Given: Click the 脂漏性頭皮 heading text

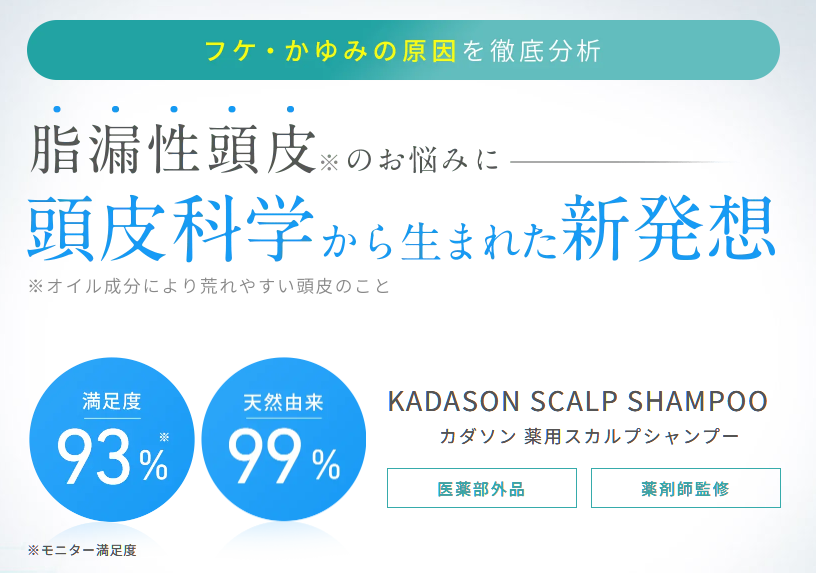Looking at the screenshot, I should [173, 149].
